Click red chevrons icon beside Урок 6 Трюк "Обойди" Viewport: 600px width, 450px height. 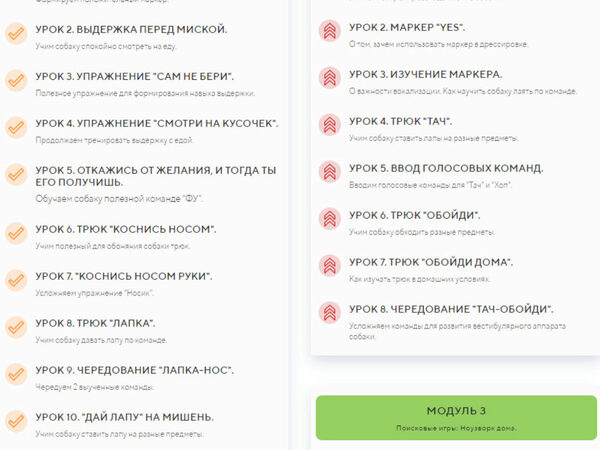pyautogui.click(x=329, y=219)
